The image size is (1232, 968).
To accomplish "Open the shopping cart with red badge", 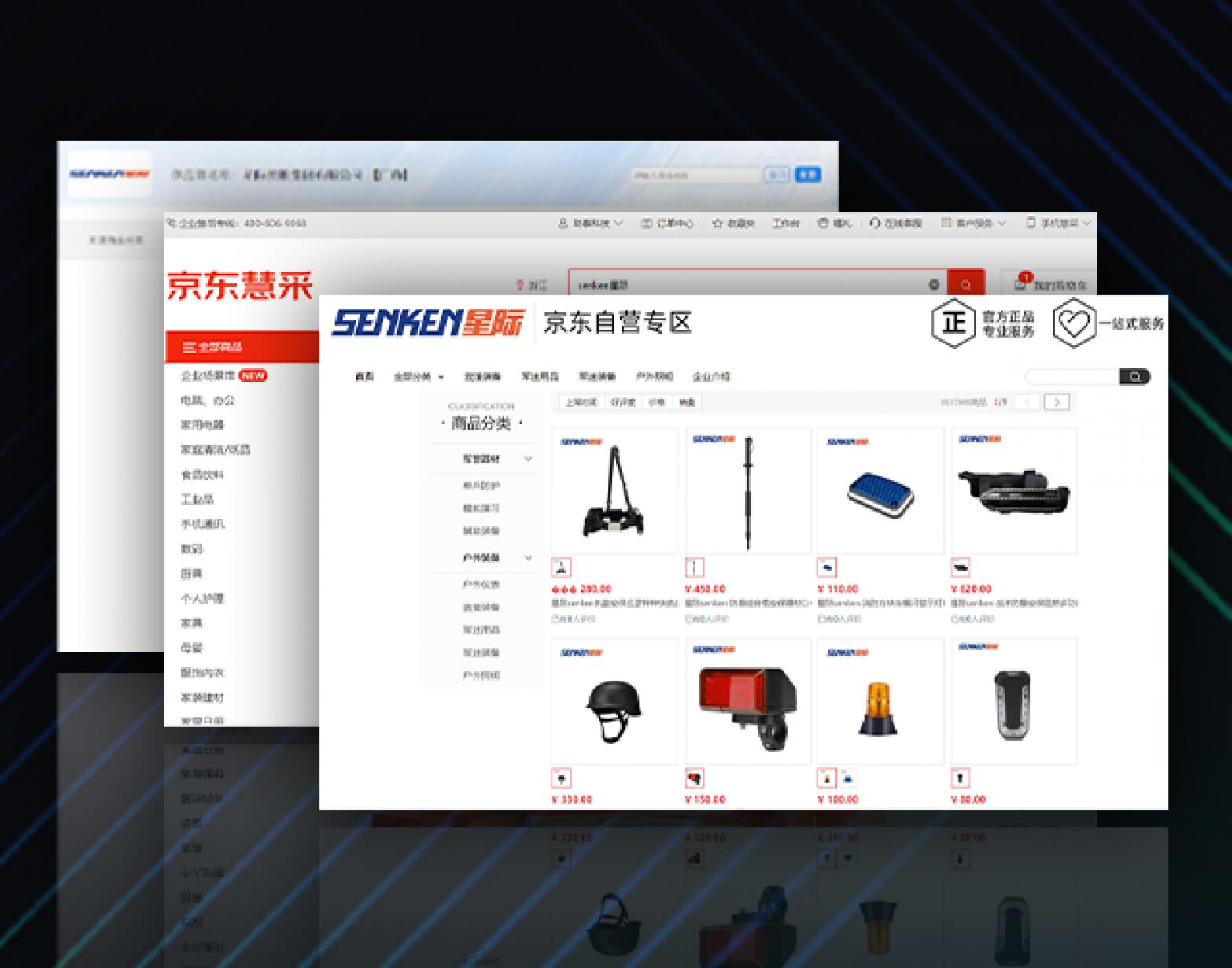I will tap(1049, 284).
